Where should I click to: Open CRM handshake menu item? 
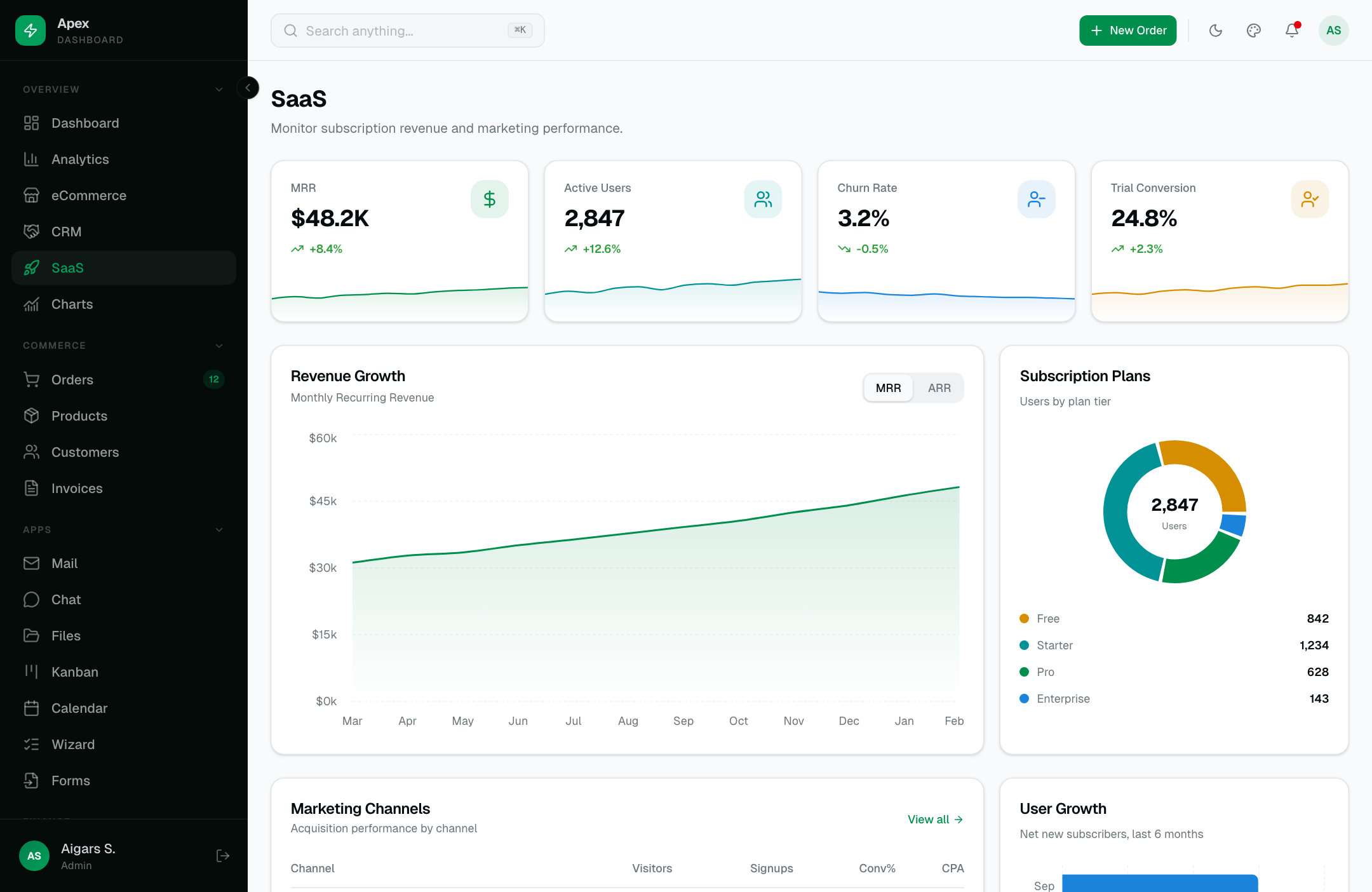(x=124, y=232)
